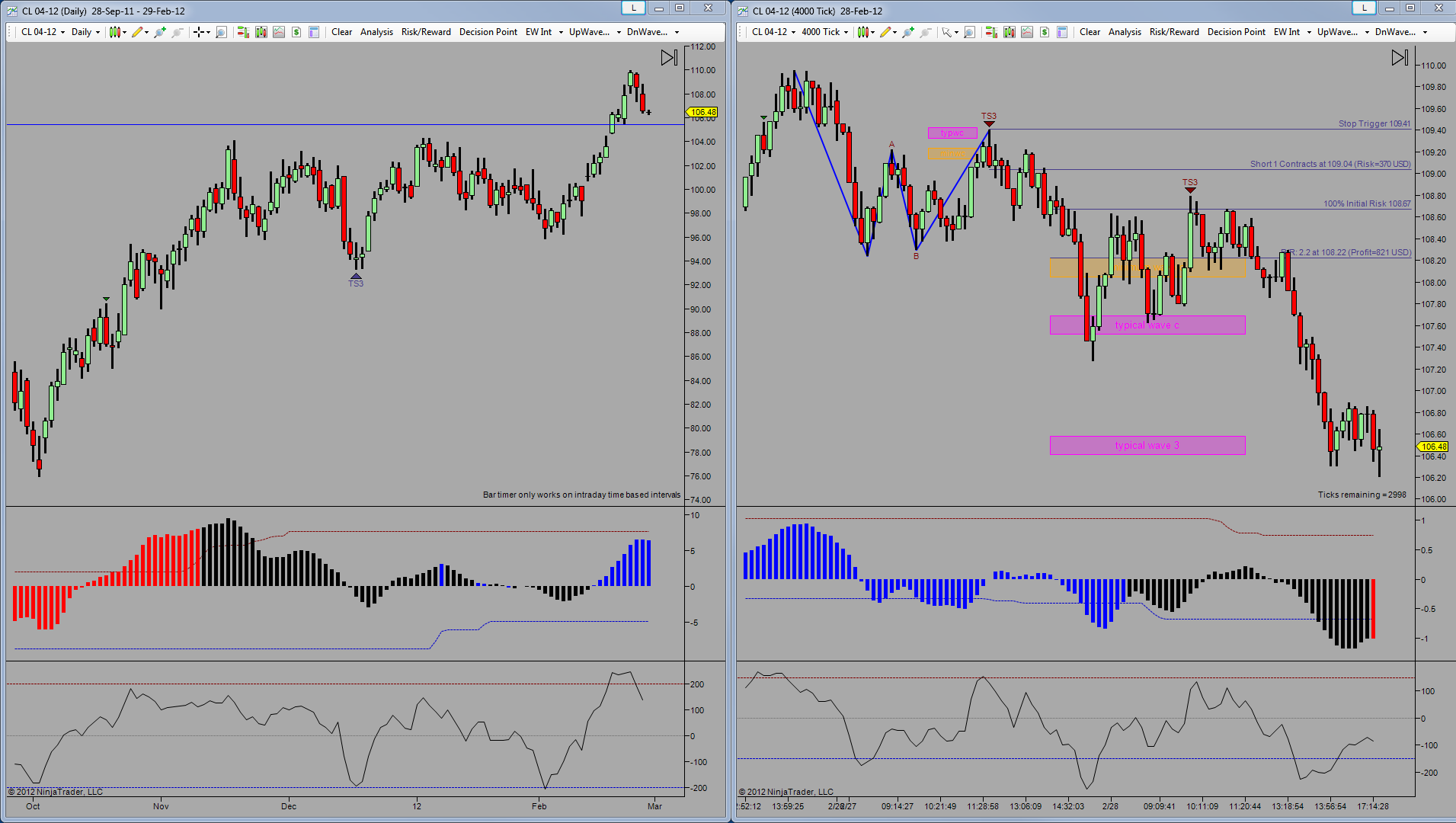
Task: Click Risk/Reward in 4000 Tick chart toolbar
Action: click(1174, 32)
